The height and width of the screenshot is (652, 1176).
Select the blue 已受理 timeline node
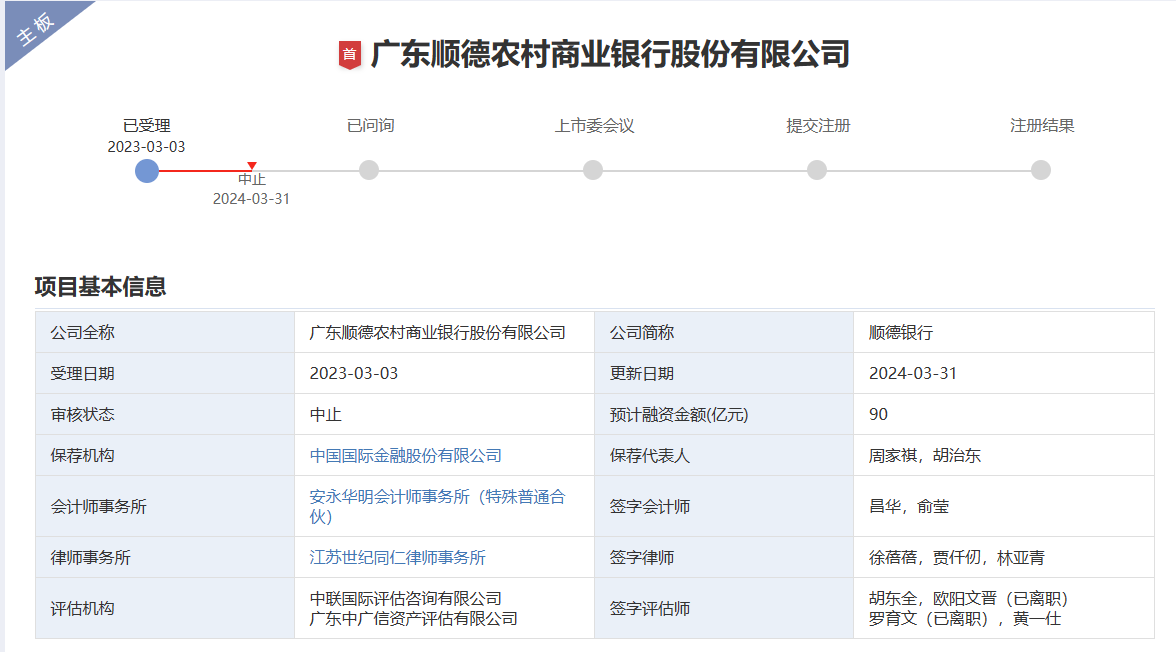[147, 170]
